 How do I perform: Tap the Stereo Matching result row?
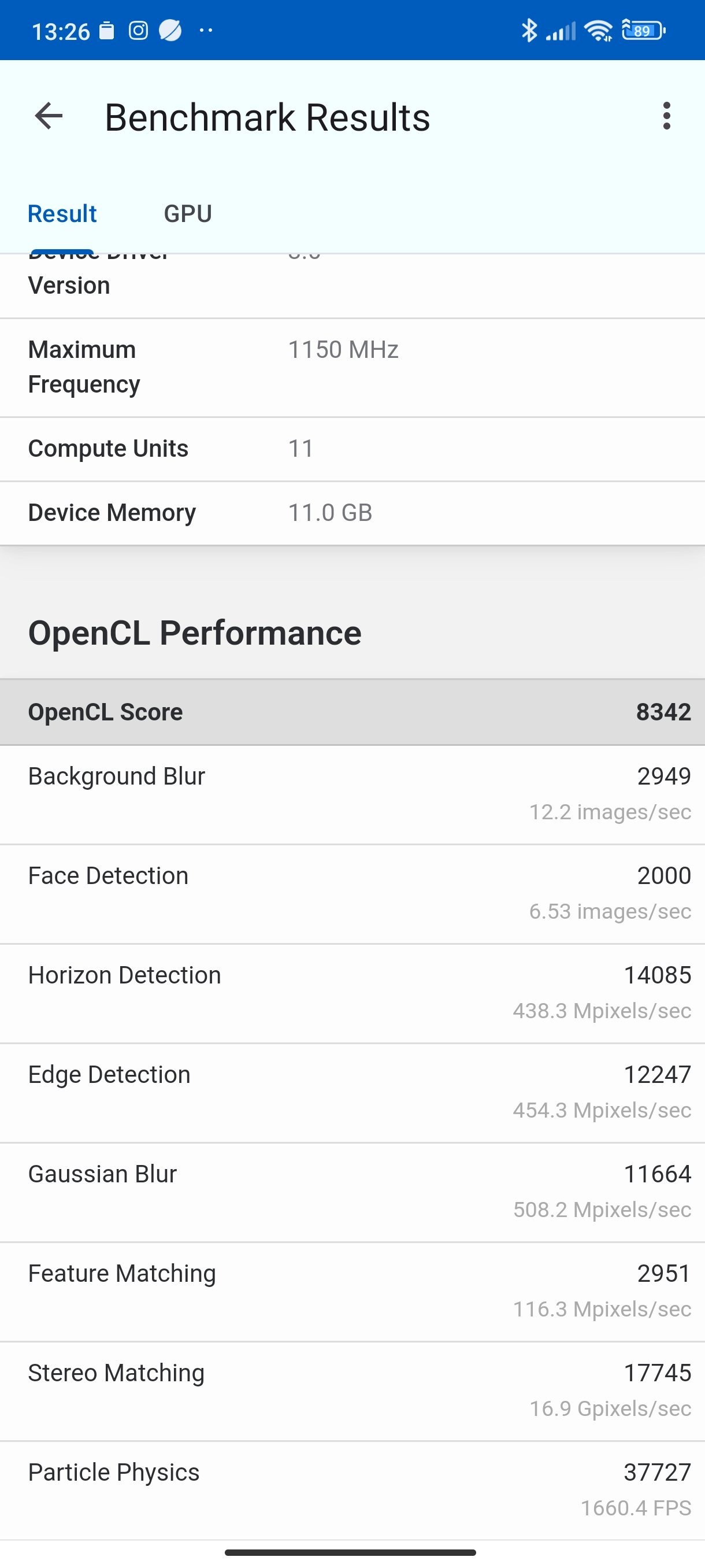[x=353, y=1391]
